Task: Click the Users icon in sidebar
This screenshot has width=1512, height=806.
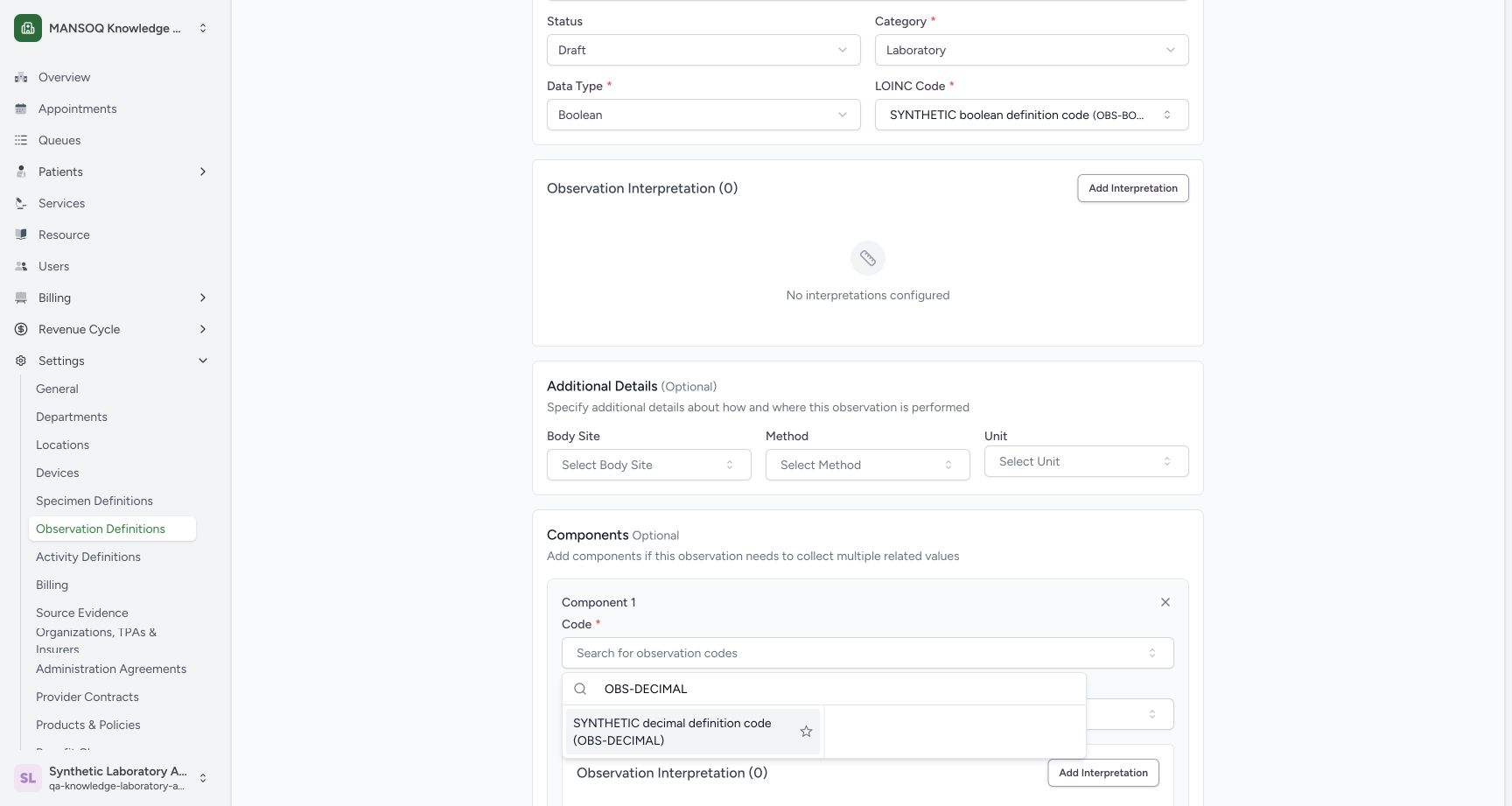Action: 21,266
